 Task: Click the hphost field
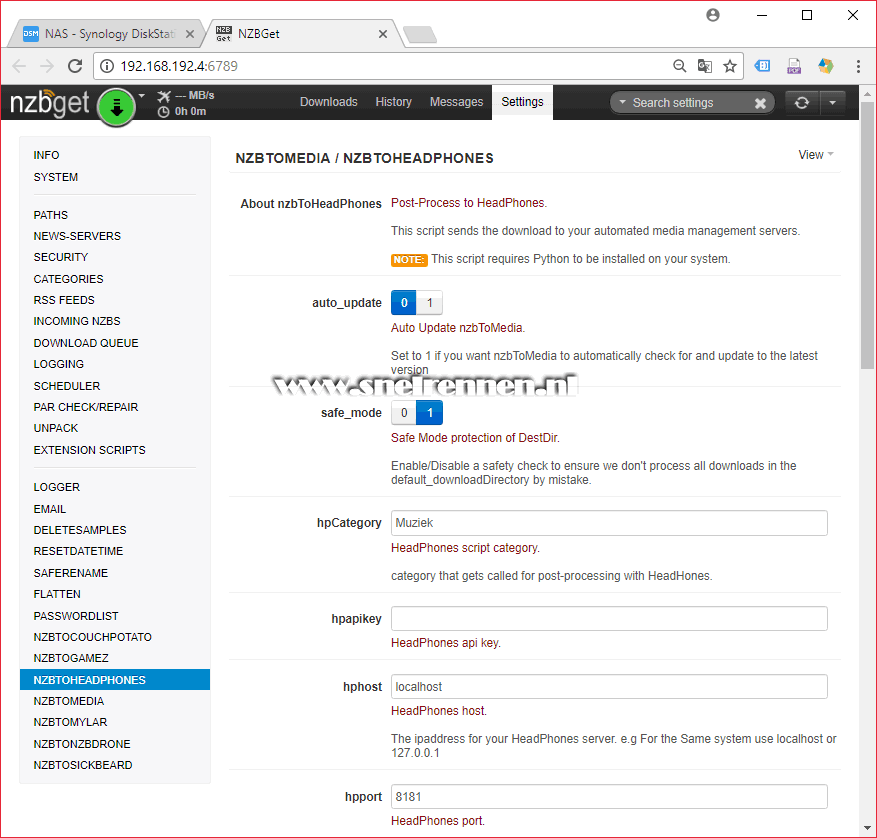tap(609, 686)
